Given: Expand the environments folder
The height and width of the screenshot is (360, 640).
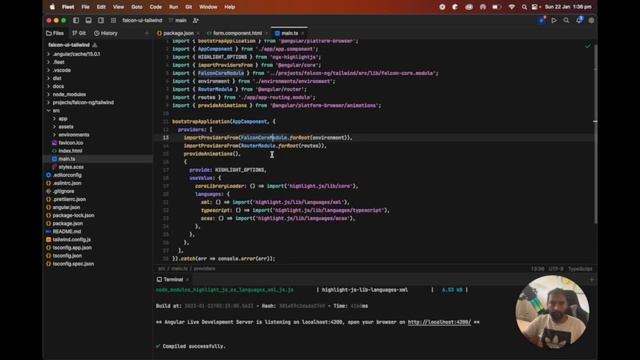Looking at the screenshot, I should [54, 135].
